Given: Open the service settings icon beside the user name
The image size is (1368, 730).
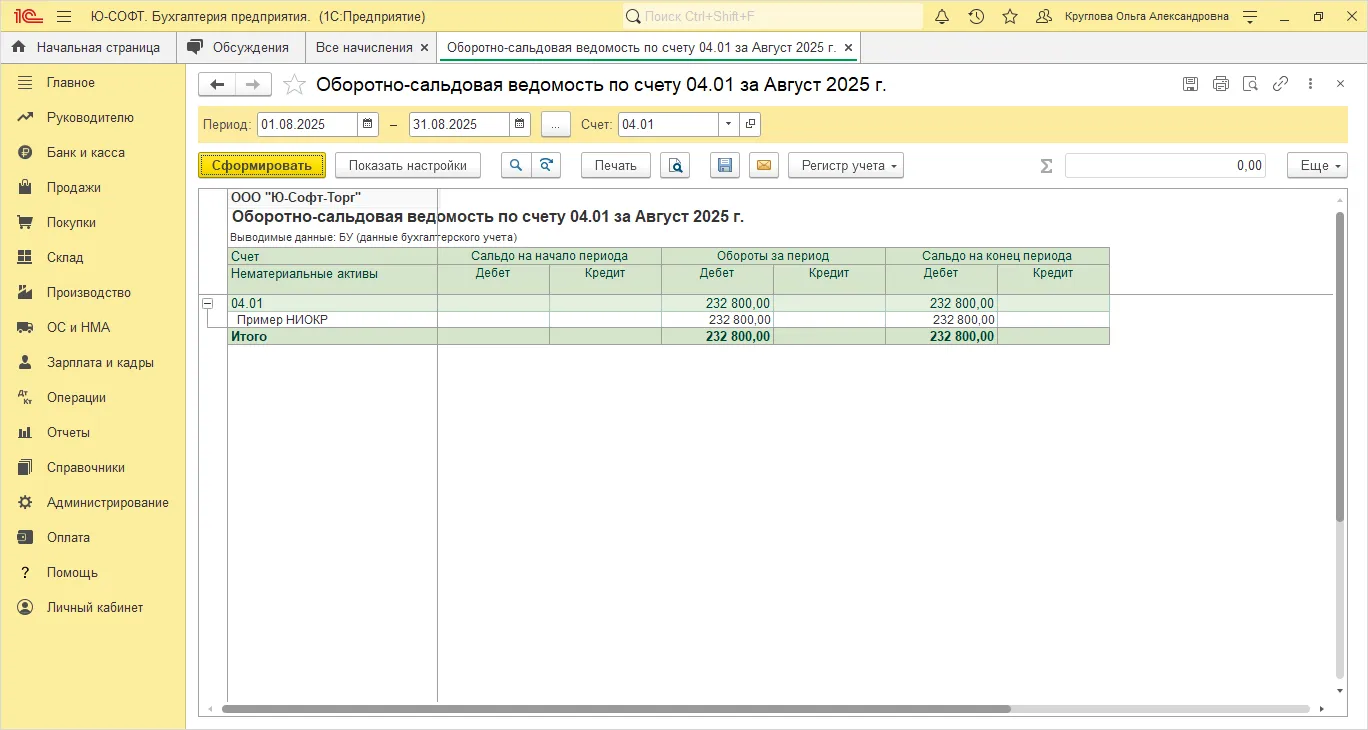Looking at the screenshot, I should [1250, 17].
